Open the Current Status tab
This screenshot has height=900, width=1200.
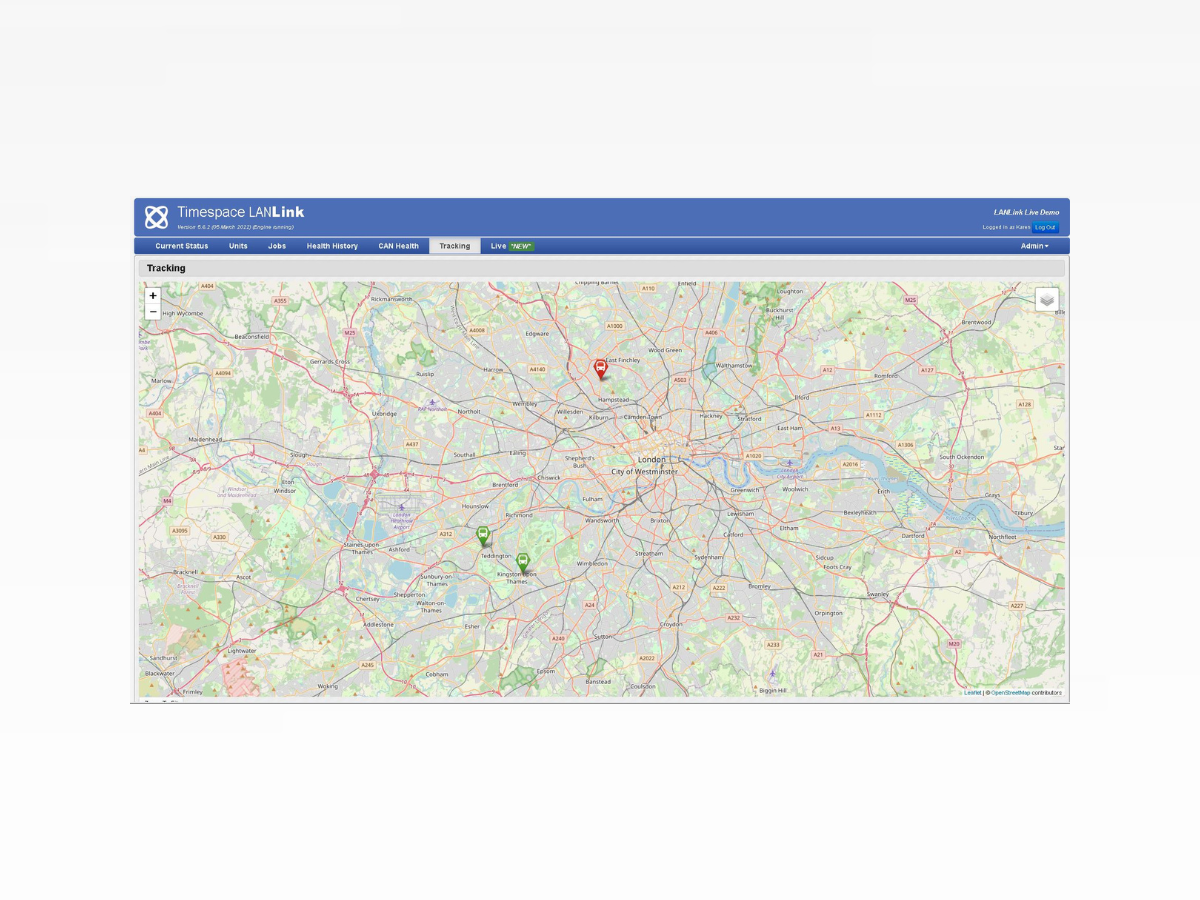[x=182, y=246]
